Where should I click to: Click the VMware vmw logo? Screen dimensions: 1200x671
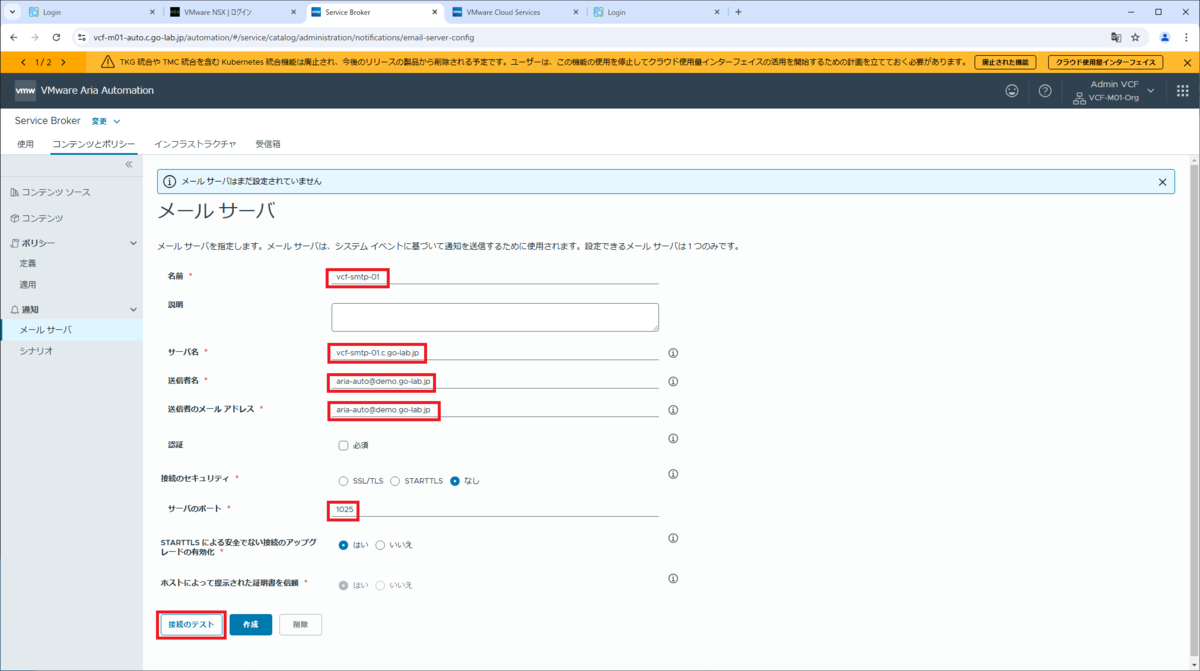[x=25, y=90]
